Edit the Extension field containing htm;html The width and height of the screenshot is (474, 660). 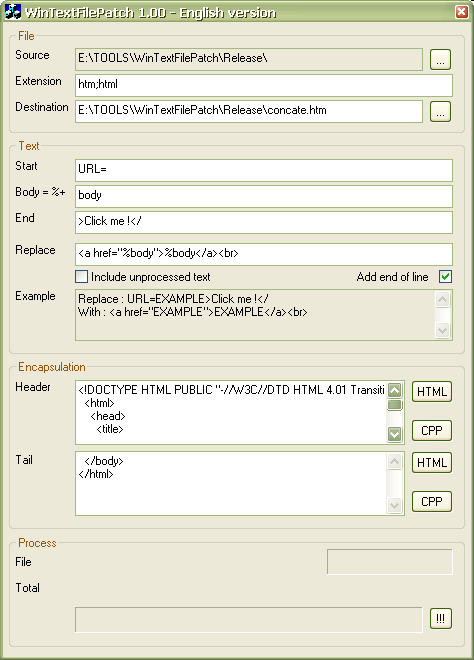click(x=264, y=85)
